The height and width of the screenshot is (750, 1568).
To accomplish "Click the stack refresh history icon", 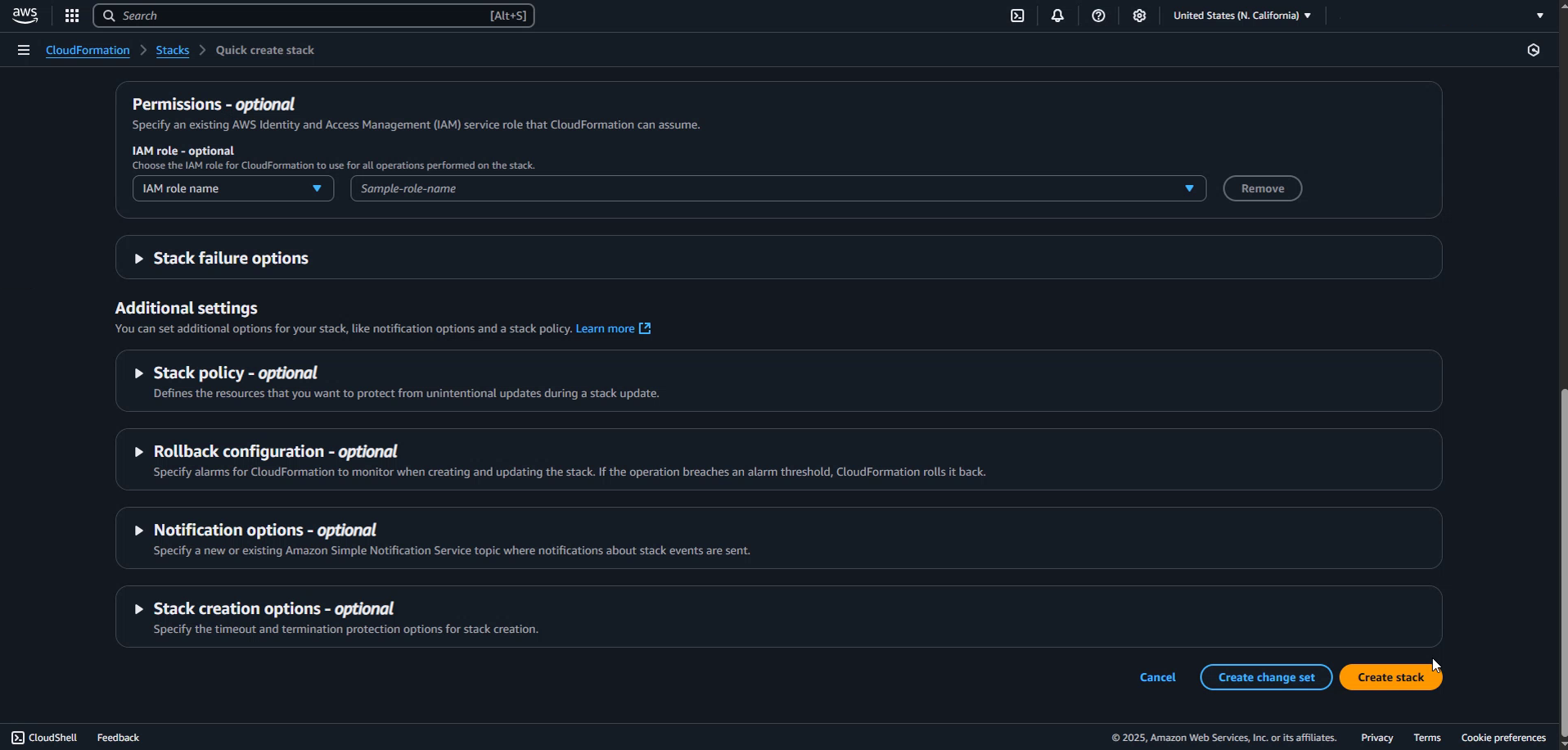I will pos(1534,50).
